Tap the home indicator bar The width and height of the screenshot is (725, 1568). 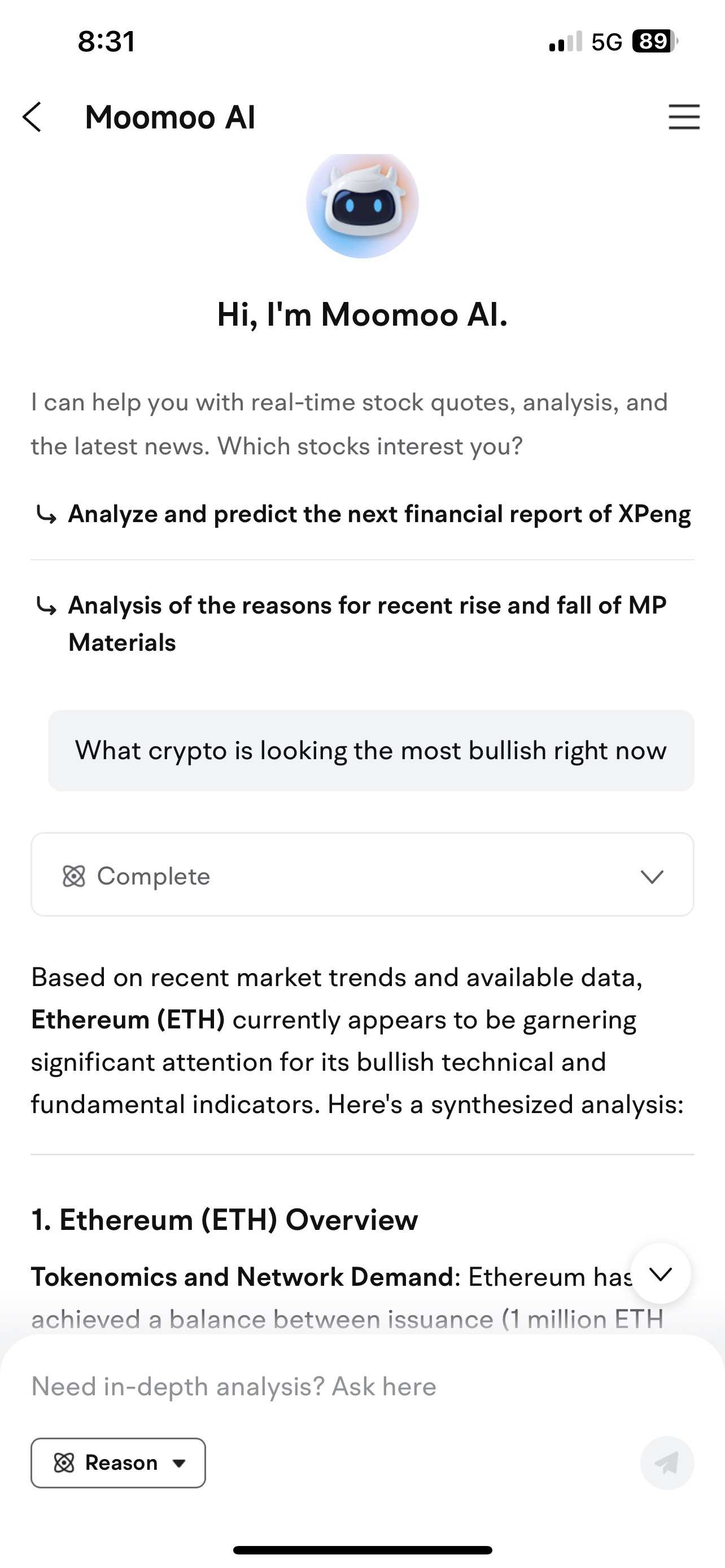coord(362,1550)
